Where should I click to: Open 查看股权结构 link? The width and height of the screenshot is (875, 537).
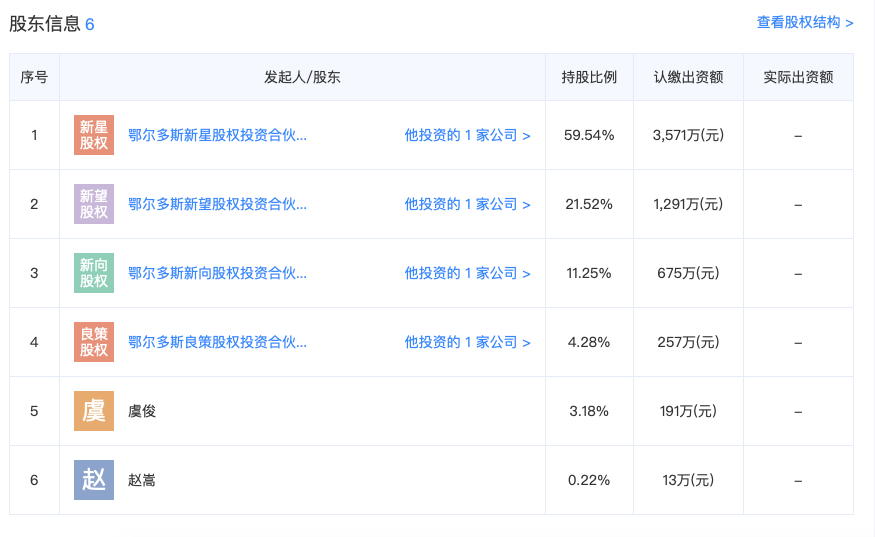[x=804, y=22]
